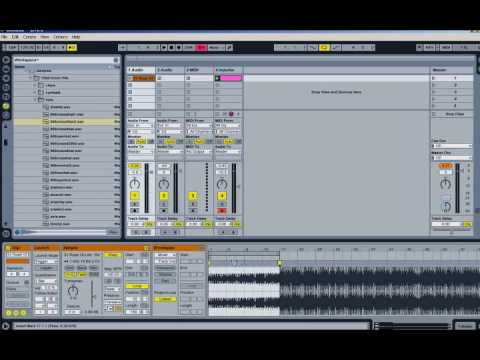480x360 pixels.
Task: Open the Warp Mode dropdown in Sample box
Action: [x=111, y=289]
